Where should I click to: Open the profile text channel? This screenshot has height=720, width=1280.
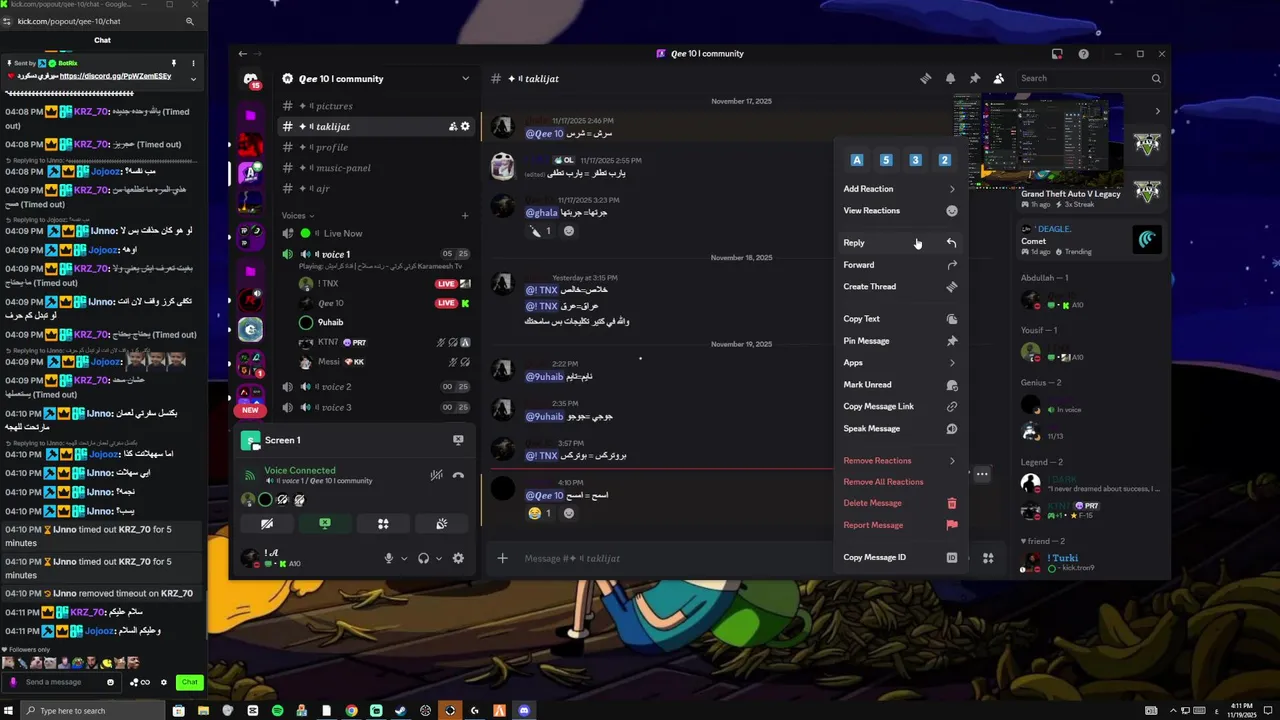[375, 147]
